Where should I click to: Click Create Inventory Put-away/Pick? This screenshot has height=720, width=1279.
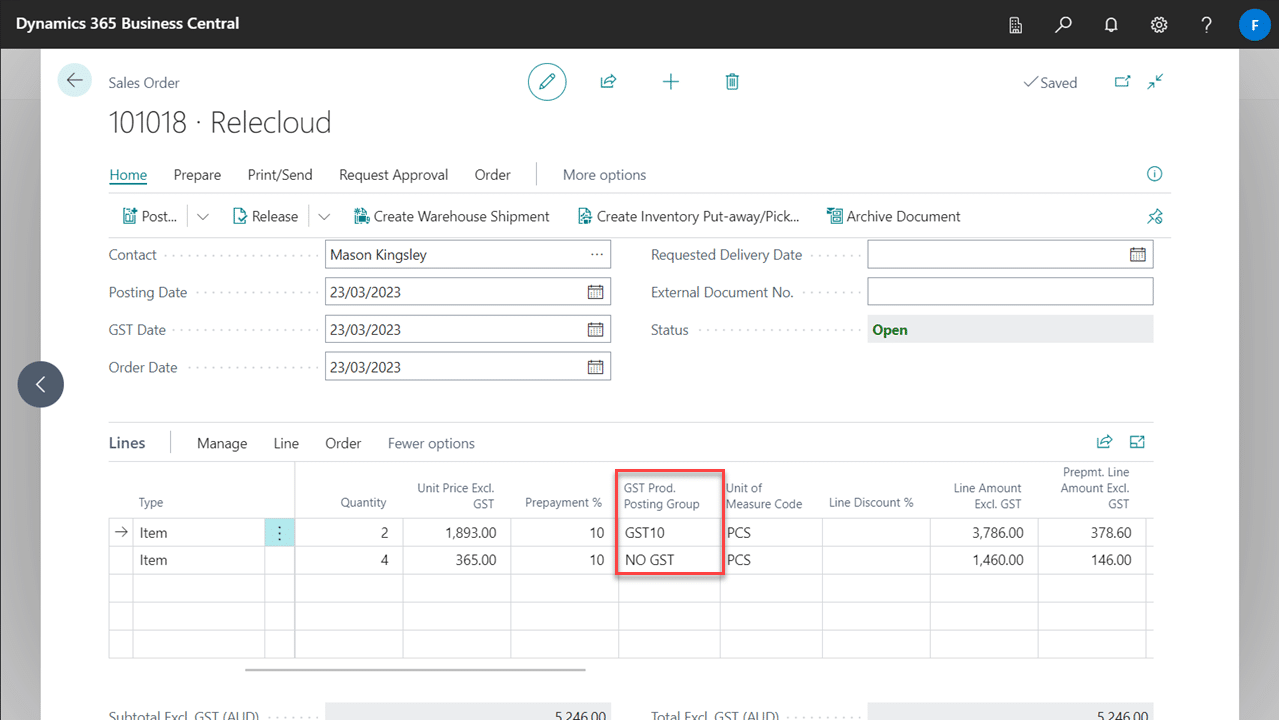[x=689, y=216]
